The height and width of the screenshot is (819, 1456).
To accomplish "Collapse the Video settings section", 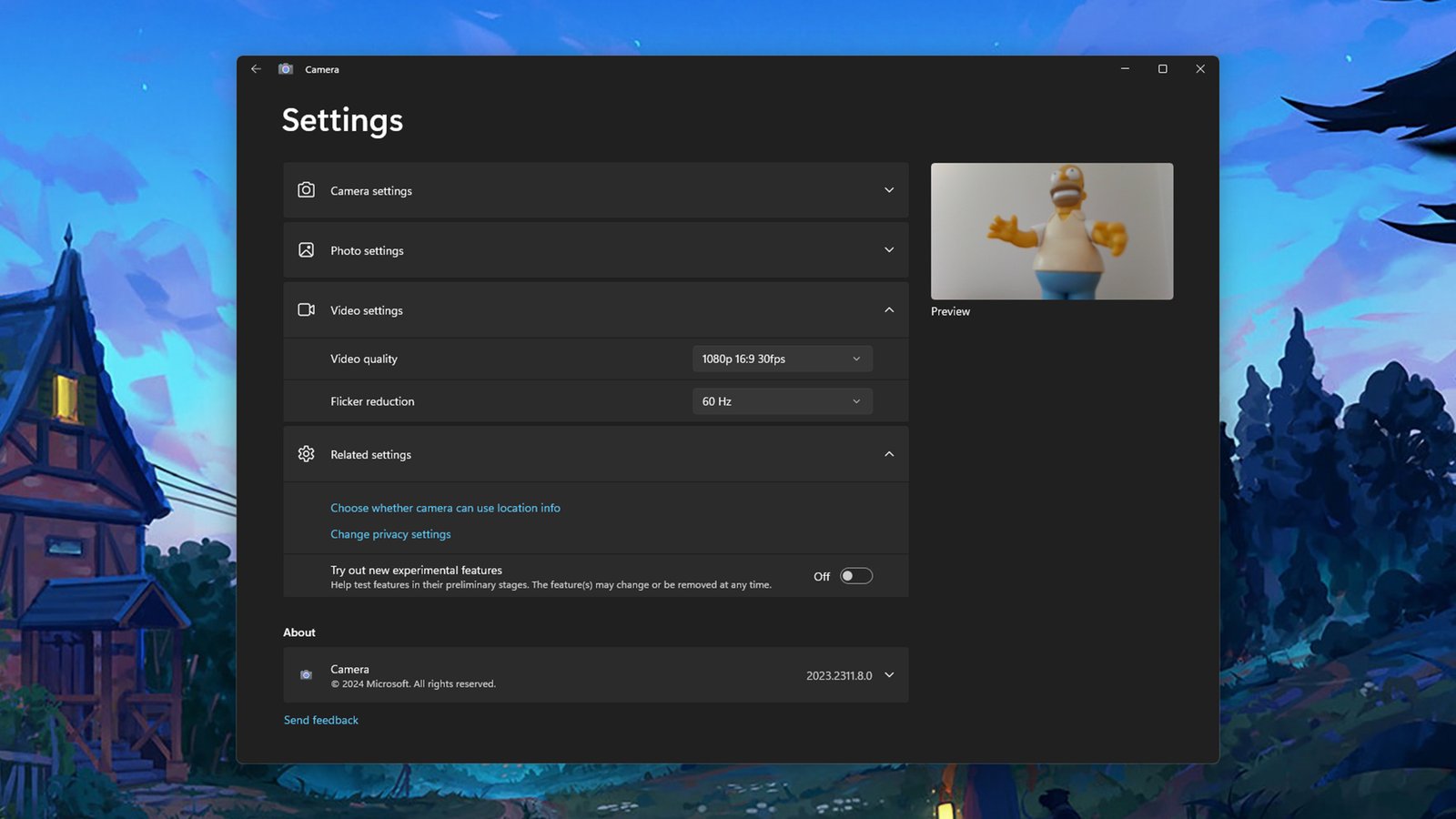I will (x=889, y=310).
